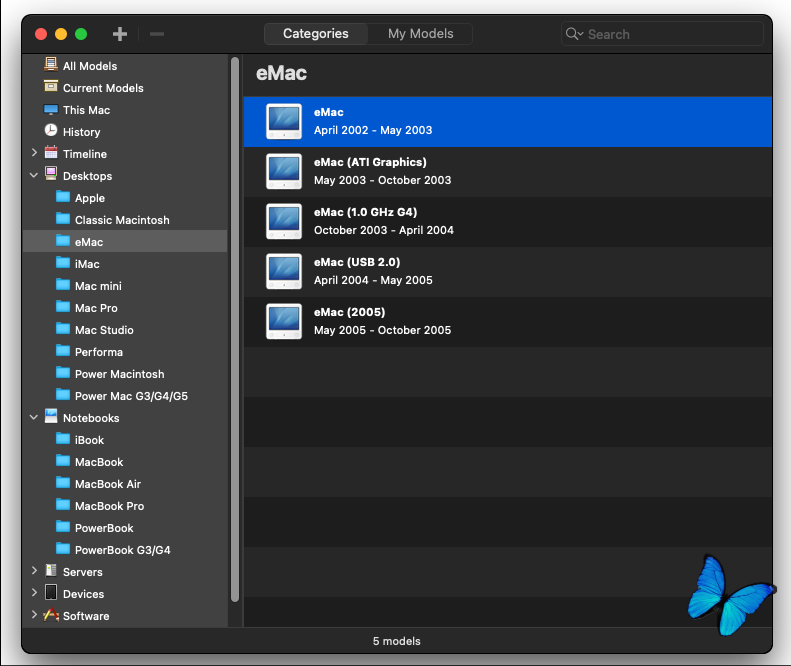Screen dimensions: 791x666
Task: Click the iMac folder icon
Action: 63,262
